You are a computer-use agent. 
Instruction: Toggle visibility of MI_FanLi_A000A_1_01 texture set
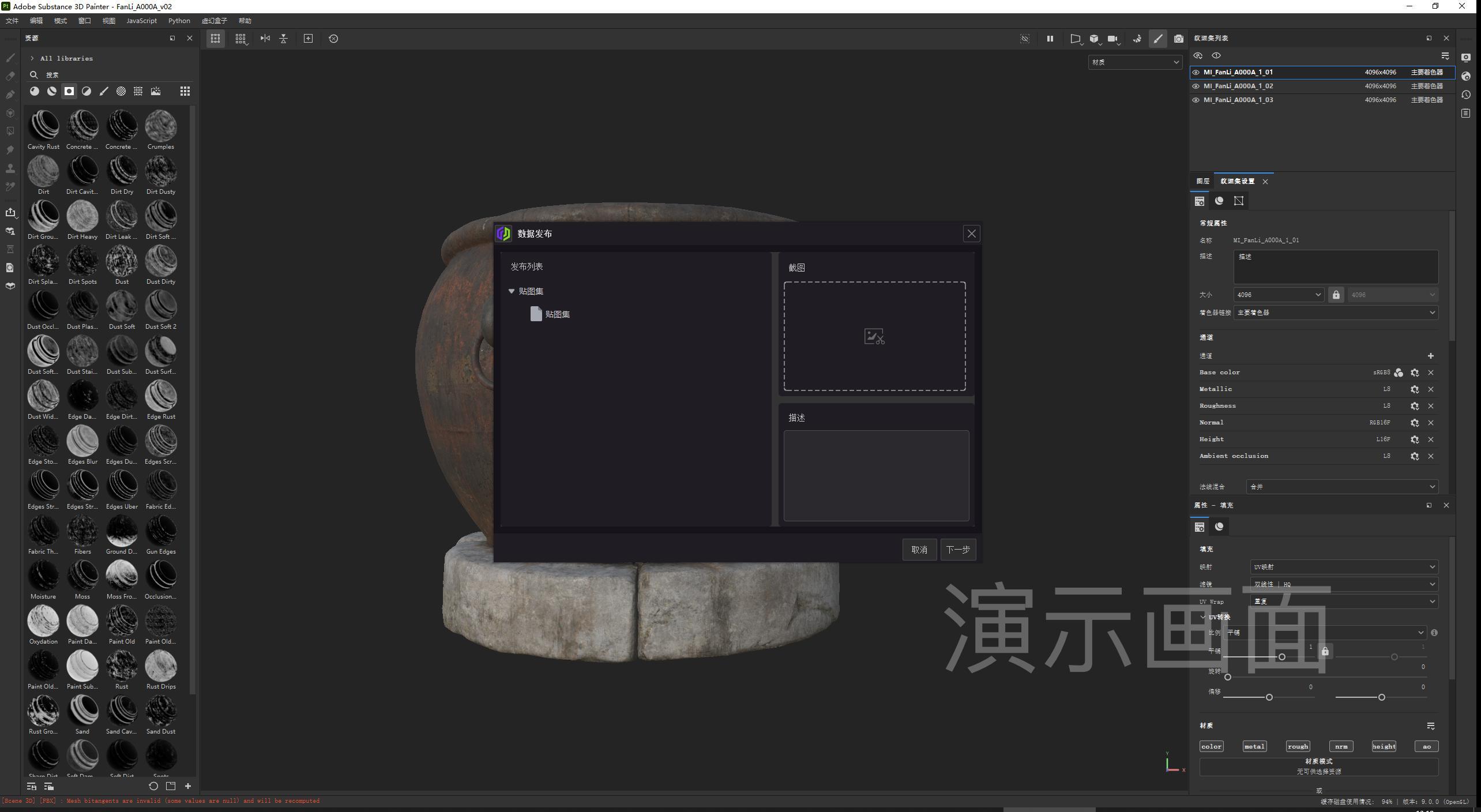point(1196,72)
